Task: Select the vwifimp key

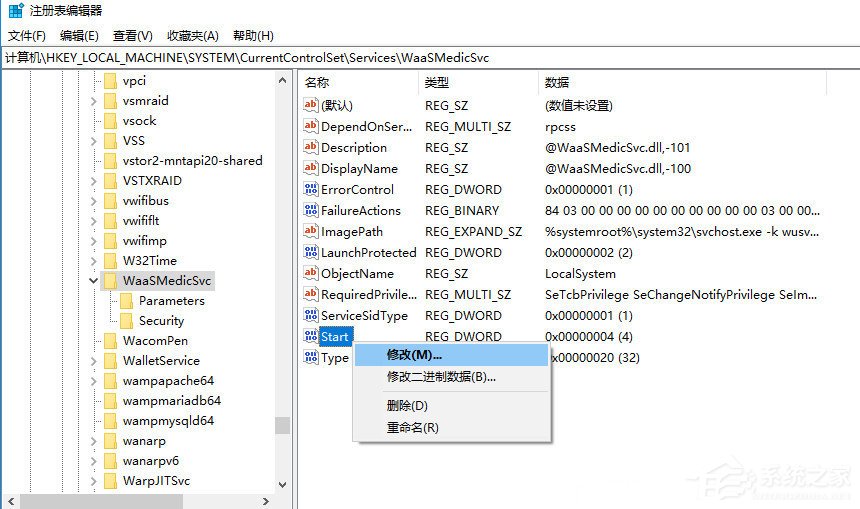Action: (145, 241)
